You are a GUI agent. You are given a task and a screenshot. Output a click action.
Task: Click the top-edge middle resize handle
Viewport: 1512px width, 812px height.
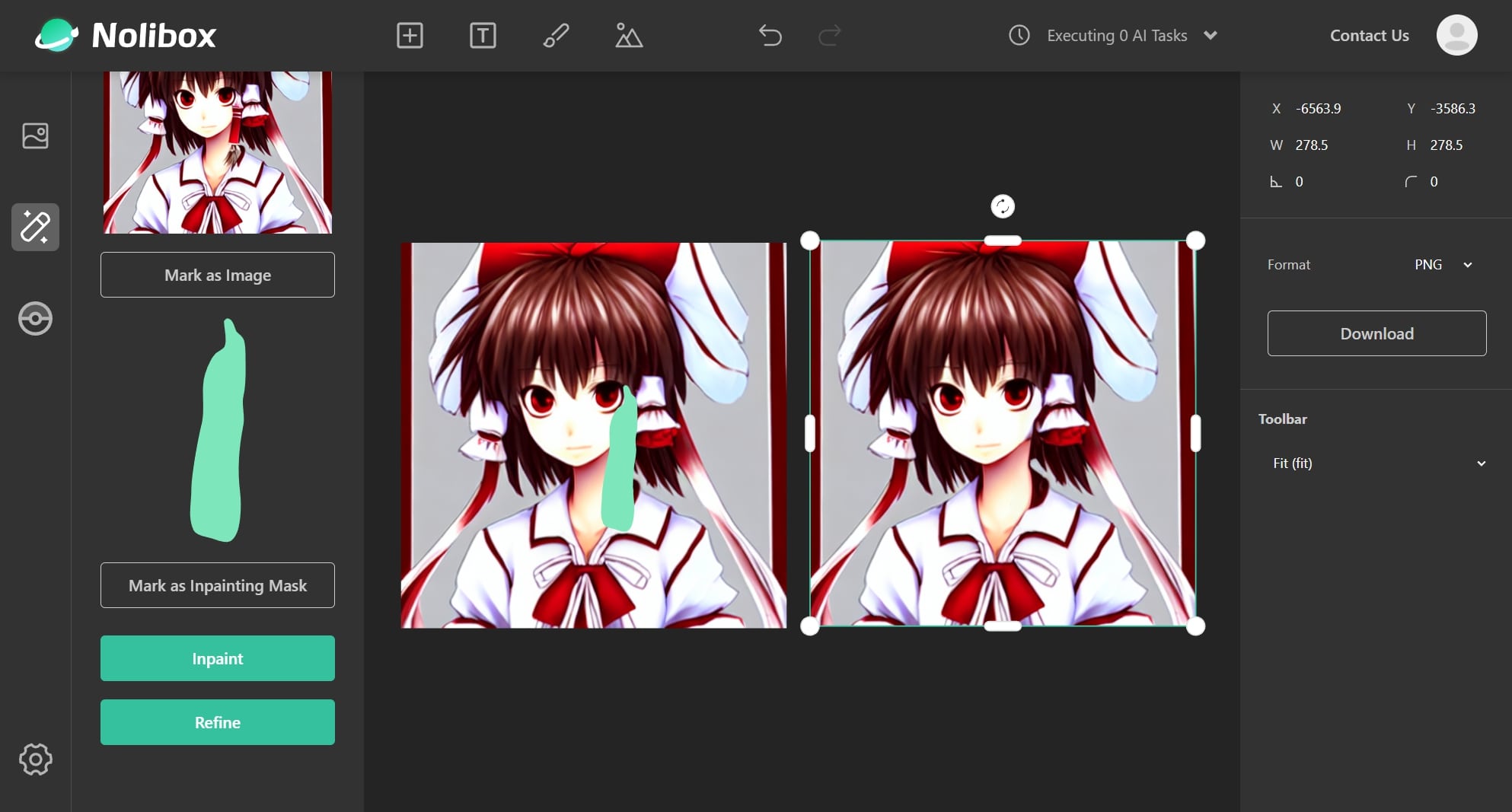(x=1003, y=240)
